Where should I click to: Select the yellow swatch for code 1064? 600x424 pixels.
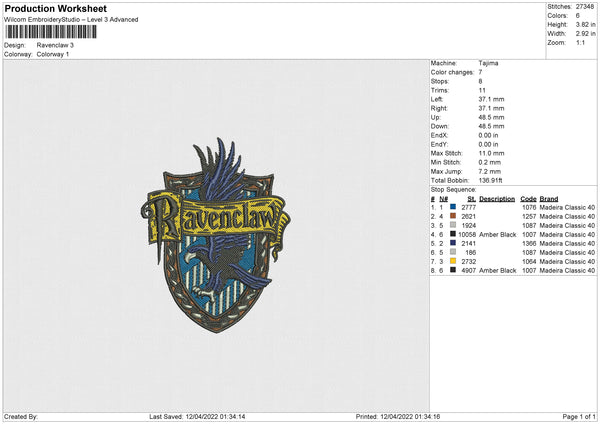click(x=453, y=261)
